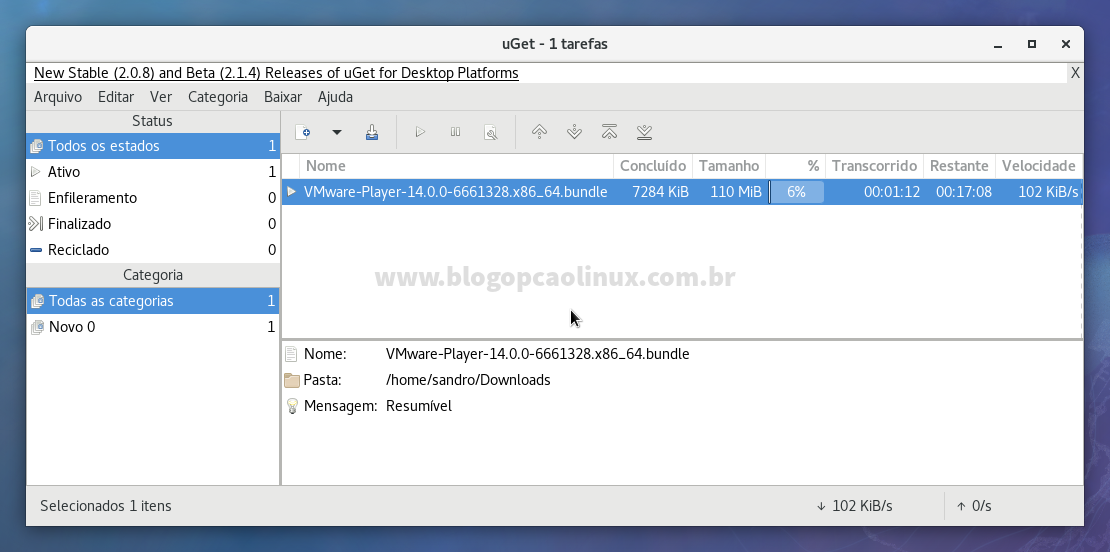Open the New Stable and Beta releases link
Viewport: 1110px width, 552px height.
pos(276,73)
